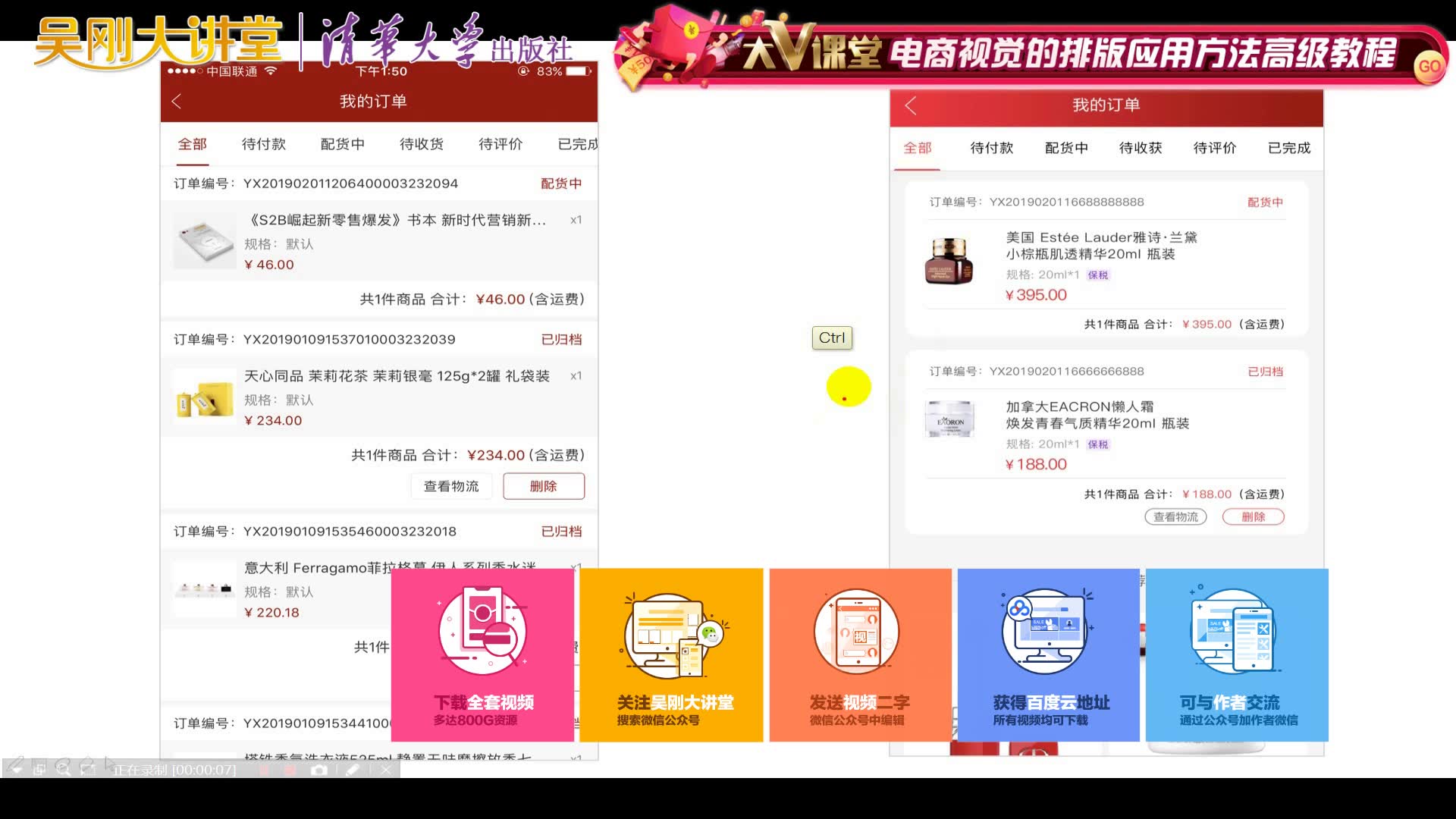The width and height of the screenshot is (1456, 819).
Task: Click download full video set pink tile
Action: 482,655
